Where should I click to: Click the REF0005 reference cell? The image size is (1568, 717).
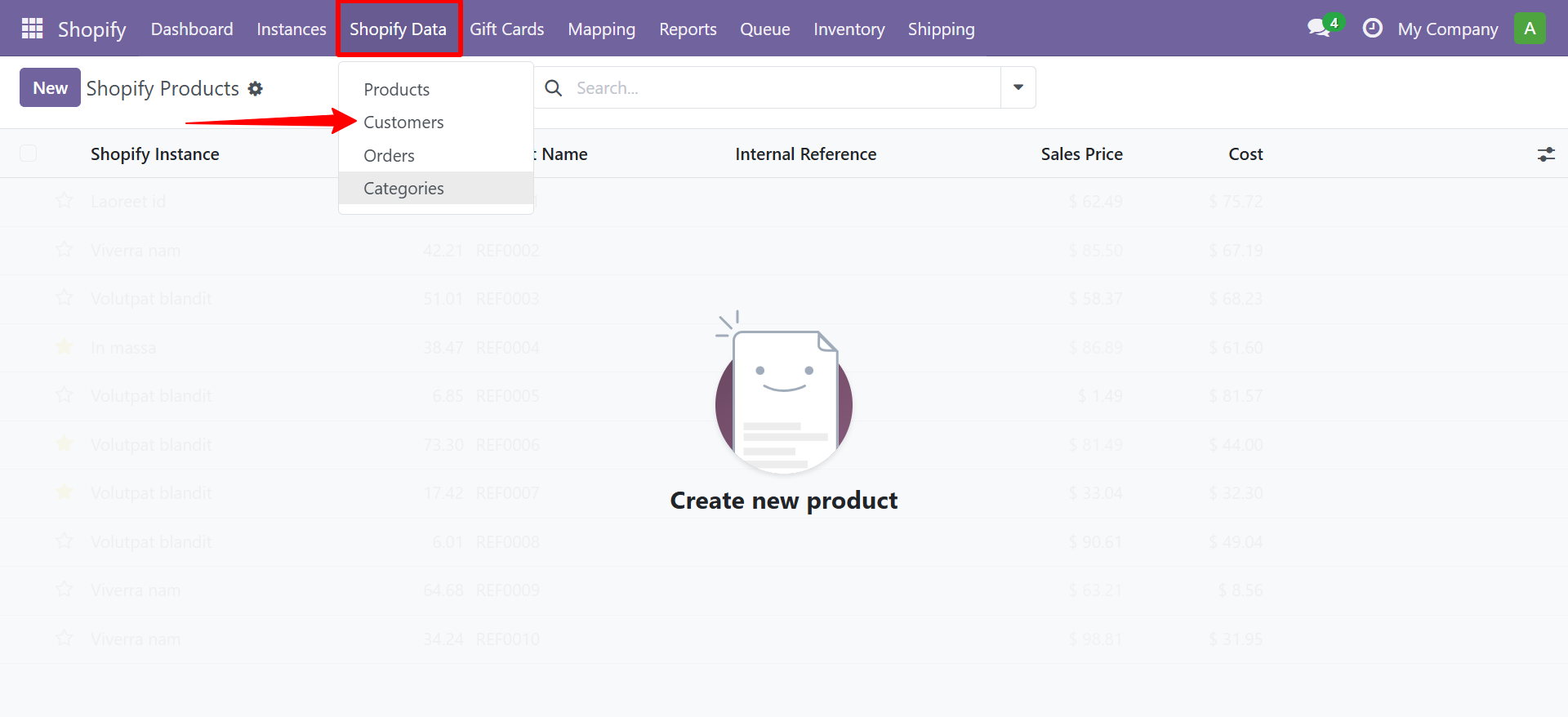[x=508, y=396]
